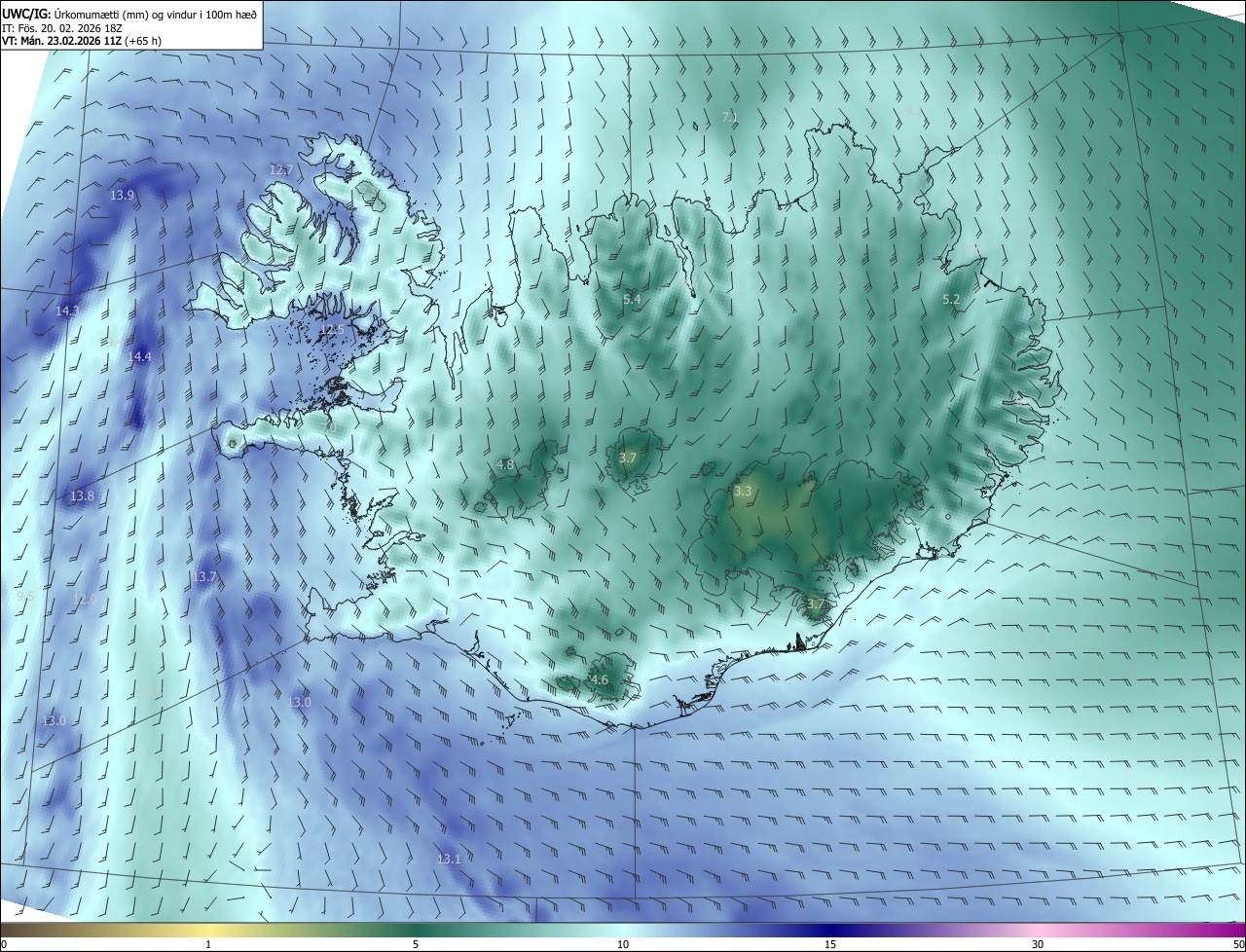Viewport: 1246px width, 952px height.
Task: Click the 14.3 value label on the map
Action: pos(67,311)
